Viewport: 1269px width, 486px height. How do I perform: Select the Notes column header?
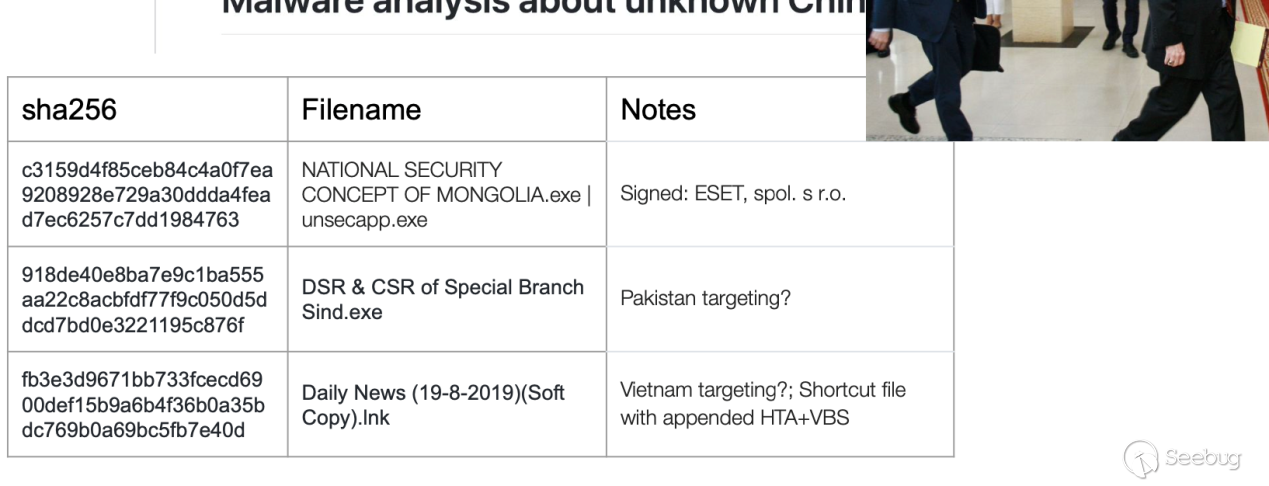coord(658,109)
